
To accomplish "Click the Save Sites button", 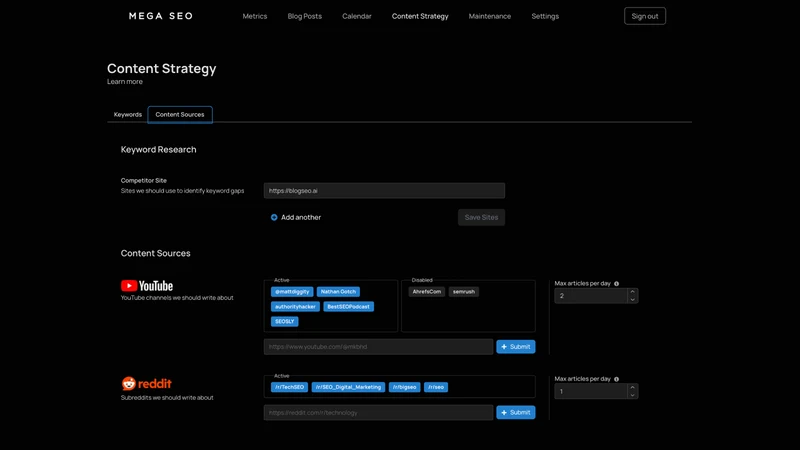I will (x=481, y=217).
